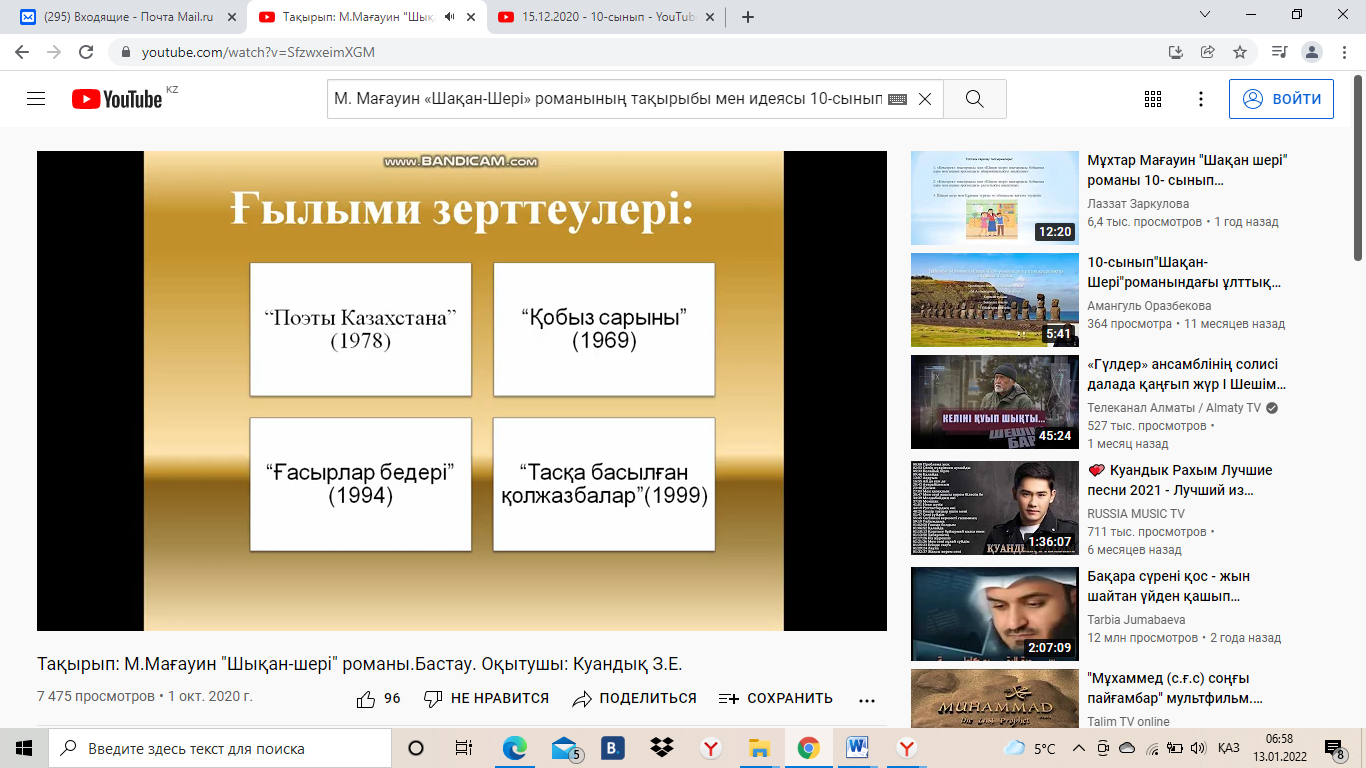Open the YouTube hamburger guide menu
The image size is (1366, 768).
pyautogui.click(x=36, y=99)
